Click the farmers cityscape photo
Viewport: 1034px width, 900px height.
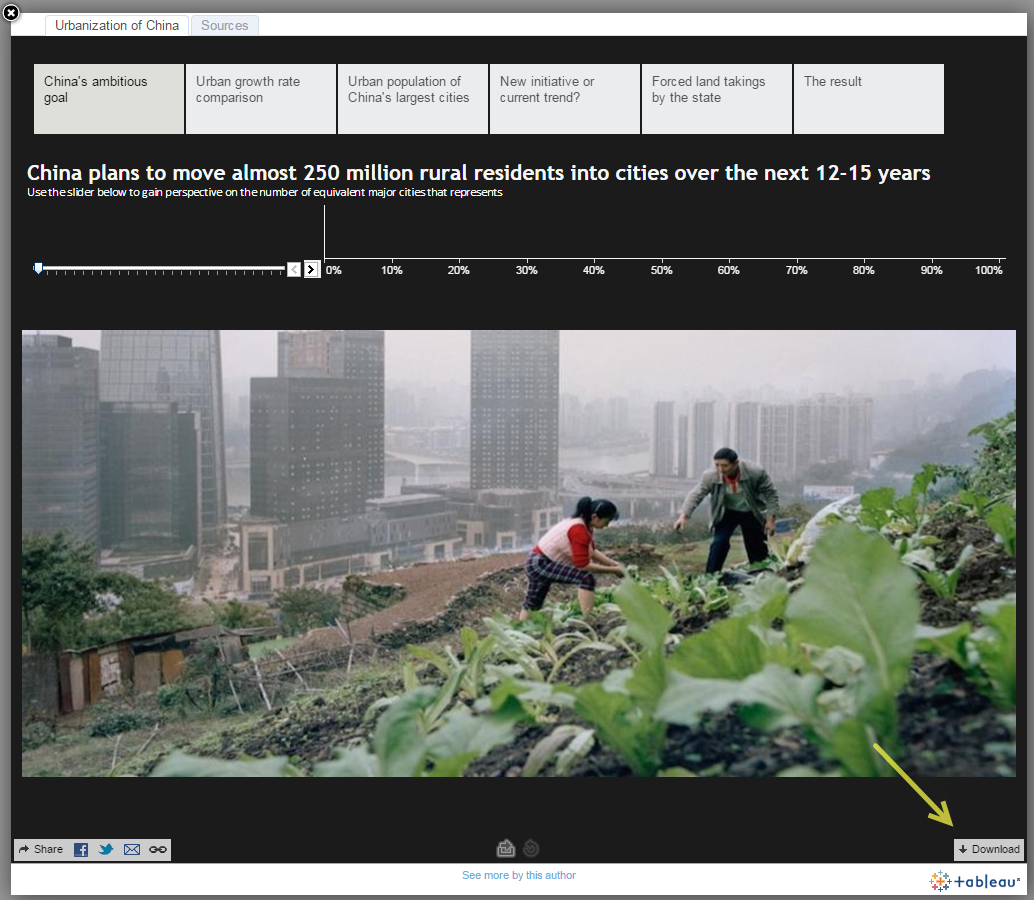click(518, 553)
